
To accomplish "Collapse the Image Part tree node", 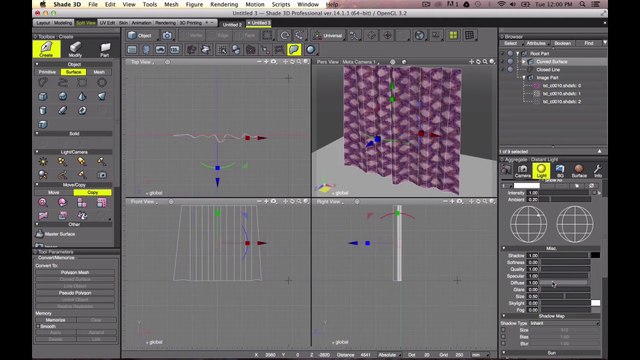I will coord(524,78).
